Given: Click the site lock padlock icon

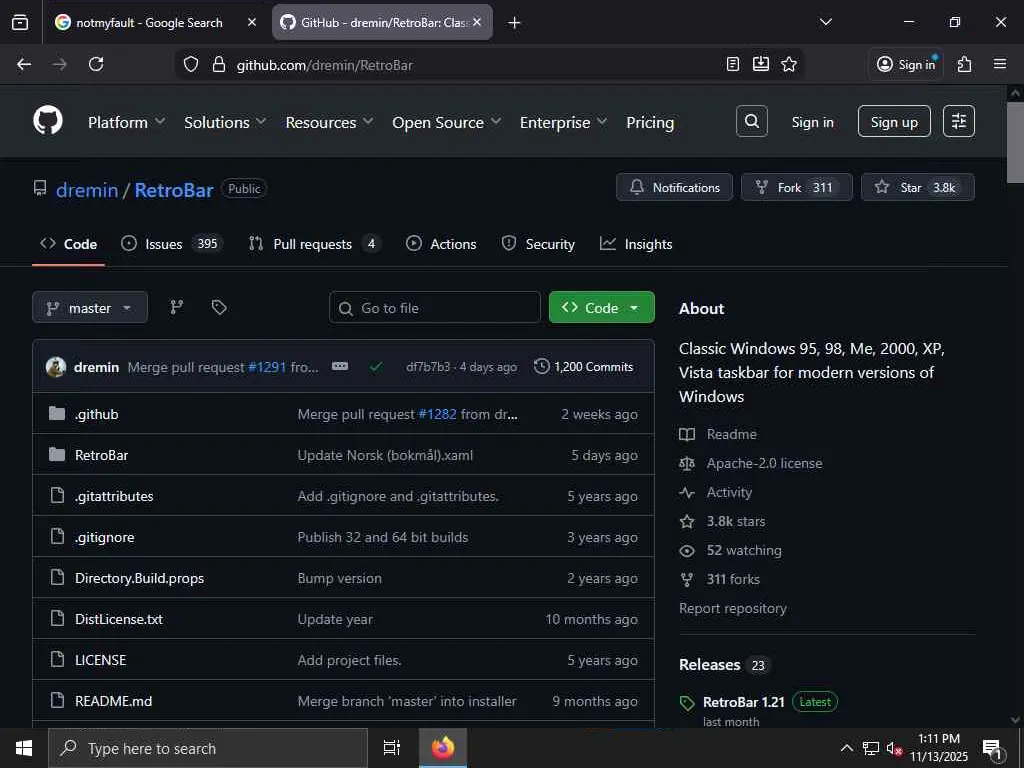Looking at the screenshot, I should (219, 64).
